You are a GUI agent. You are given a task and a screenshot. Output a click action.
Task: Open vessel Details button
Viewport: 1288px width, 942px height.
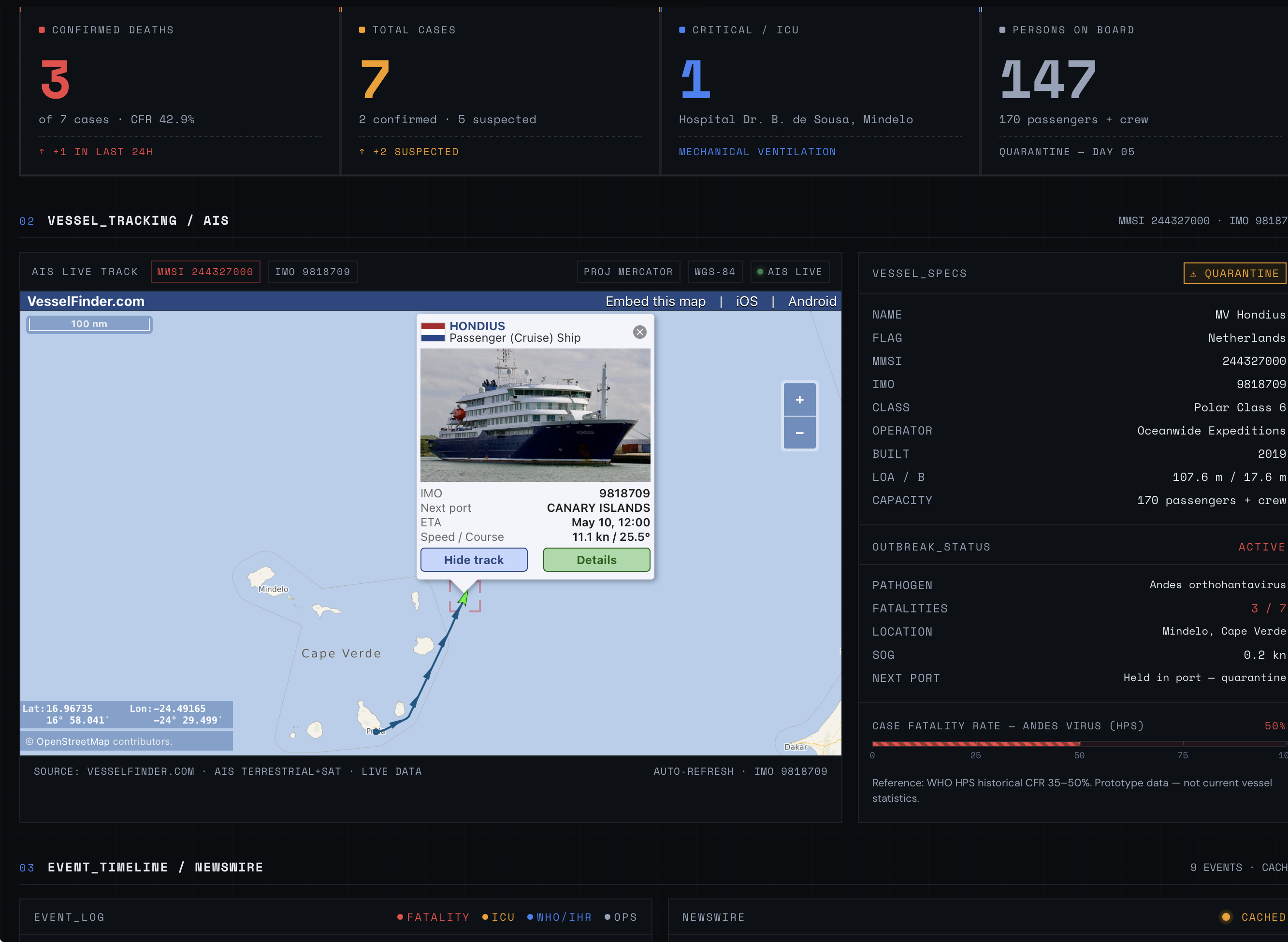click(596, 560)
